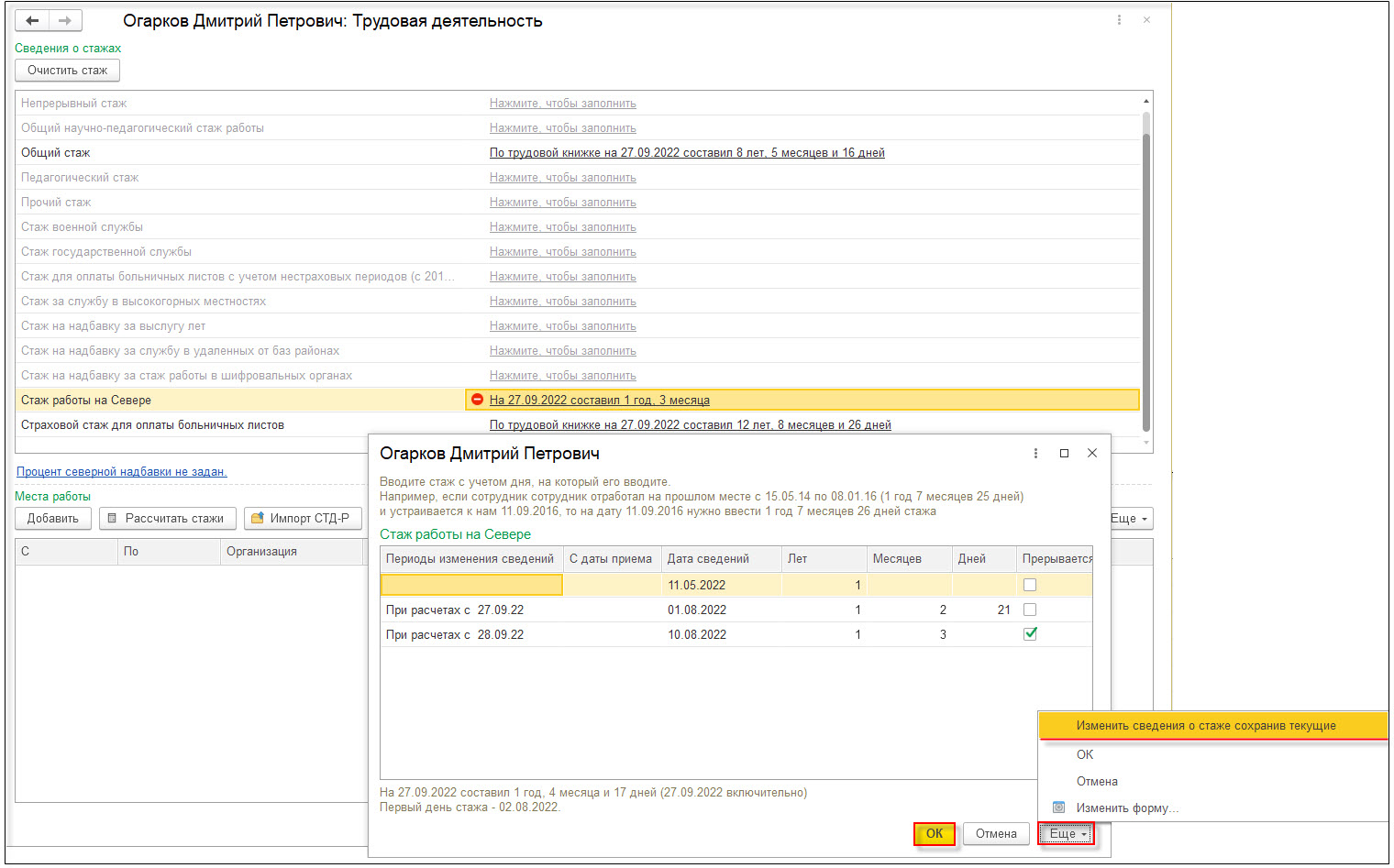
Task: Click fill link for Педагогический стаж
Action: click(x=562, y=177)
